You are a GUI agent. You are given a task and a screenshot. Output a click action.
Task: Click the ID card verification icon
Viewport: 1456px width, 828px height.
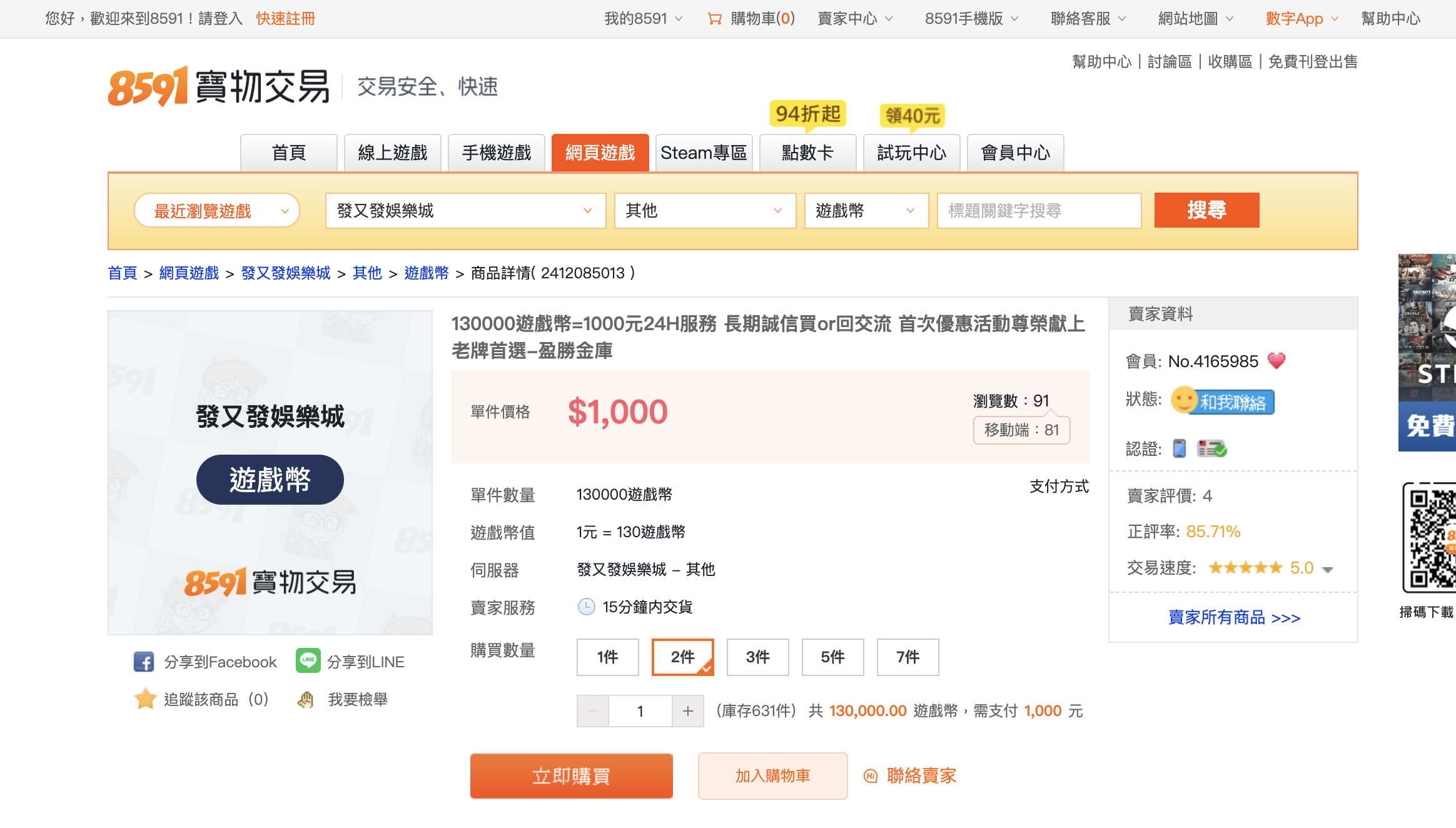pos(1211,448)
